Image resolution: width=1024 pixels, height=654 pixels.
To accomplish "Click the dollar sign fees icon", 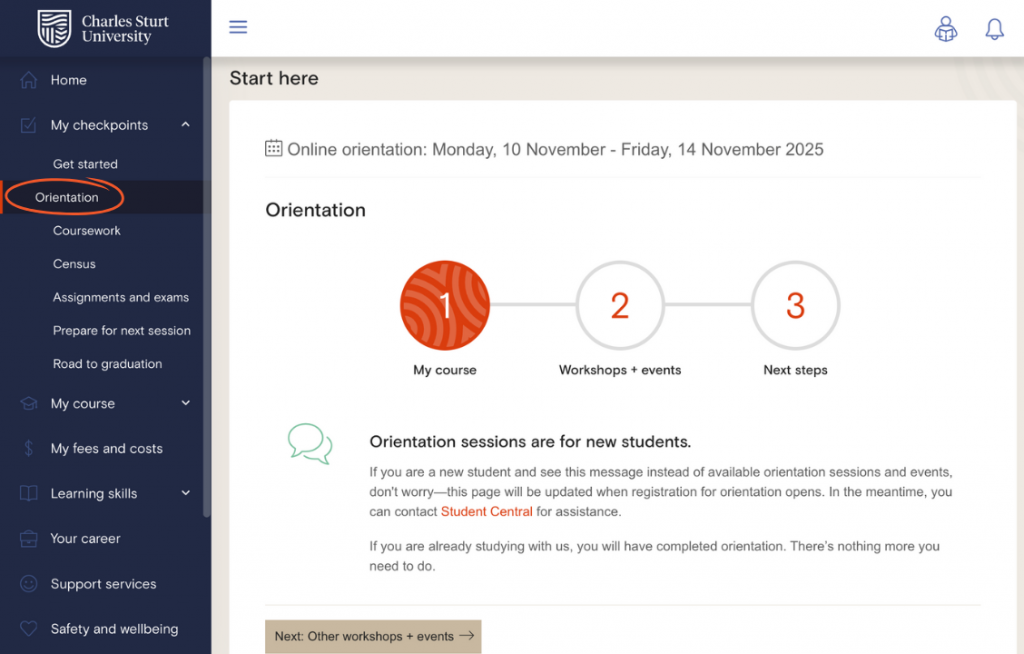I will pos(29,449).
